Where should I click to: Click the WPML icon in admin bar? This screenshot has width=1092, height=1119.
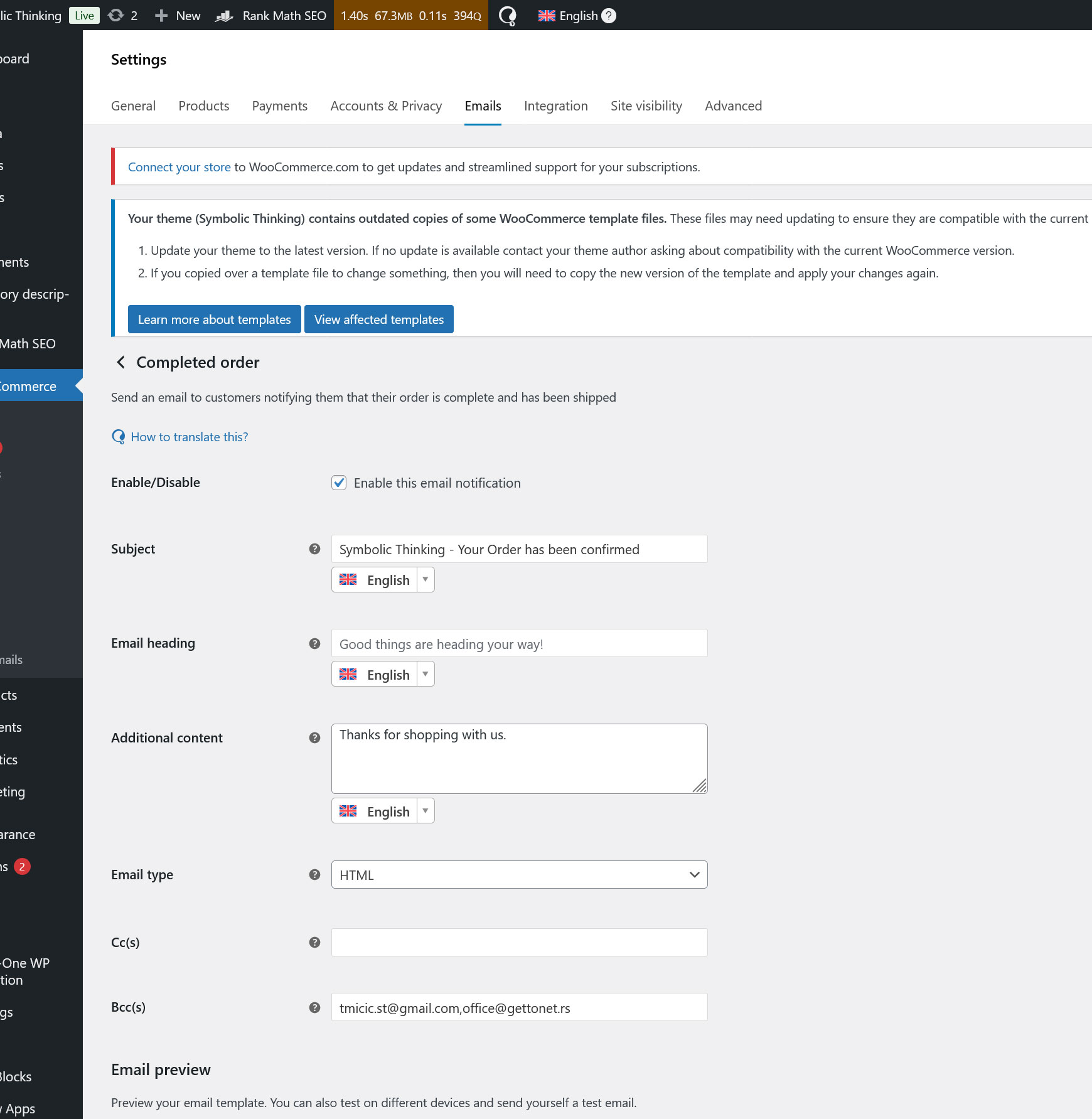pyautogui.click(x=507, y=15)
